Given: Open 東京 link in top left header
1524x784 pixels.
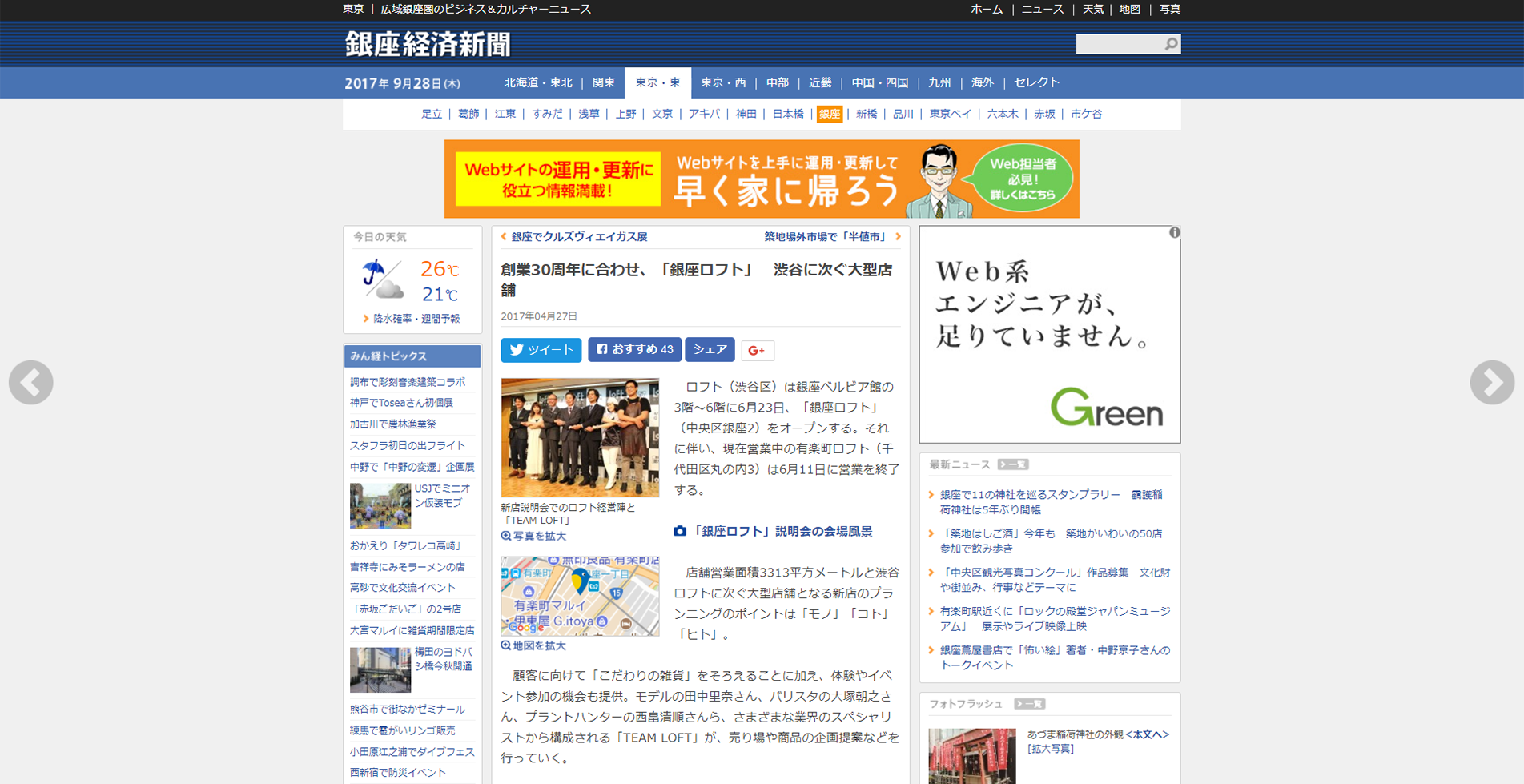Looking at the screenshot, I should 353,10.
